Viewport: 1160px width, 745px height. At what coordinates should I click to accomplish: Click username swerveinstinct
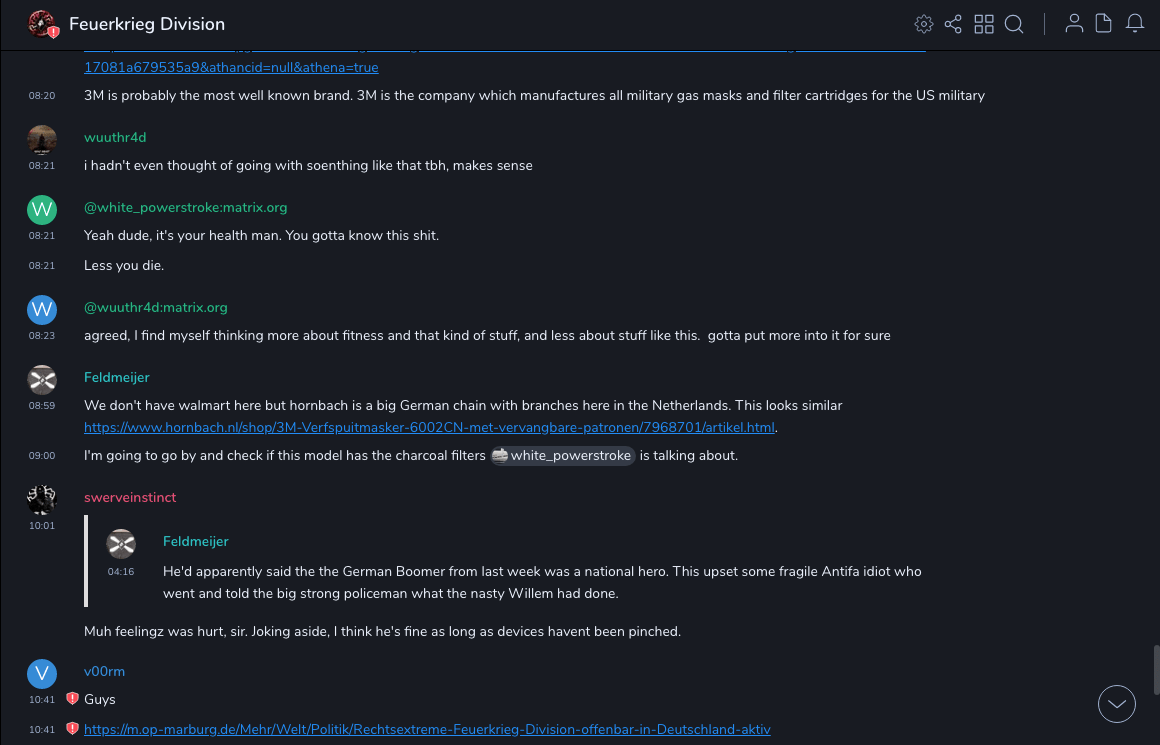tap(130, 497)
